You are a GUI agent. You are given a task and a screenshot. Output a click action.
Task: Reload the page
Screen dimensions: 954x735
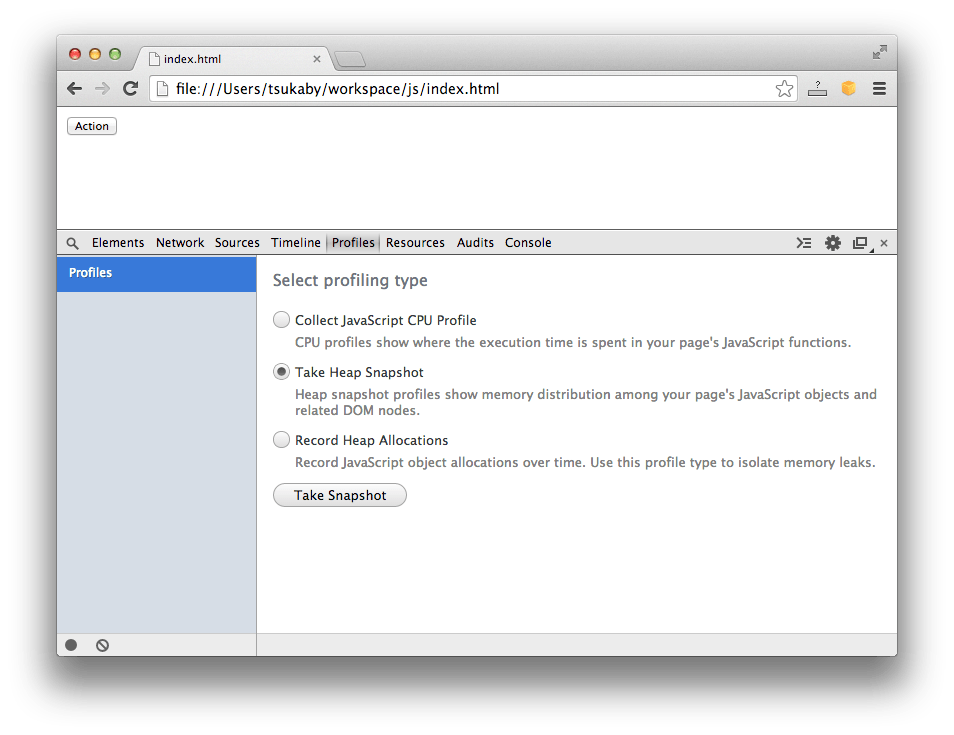point(130,89)
